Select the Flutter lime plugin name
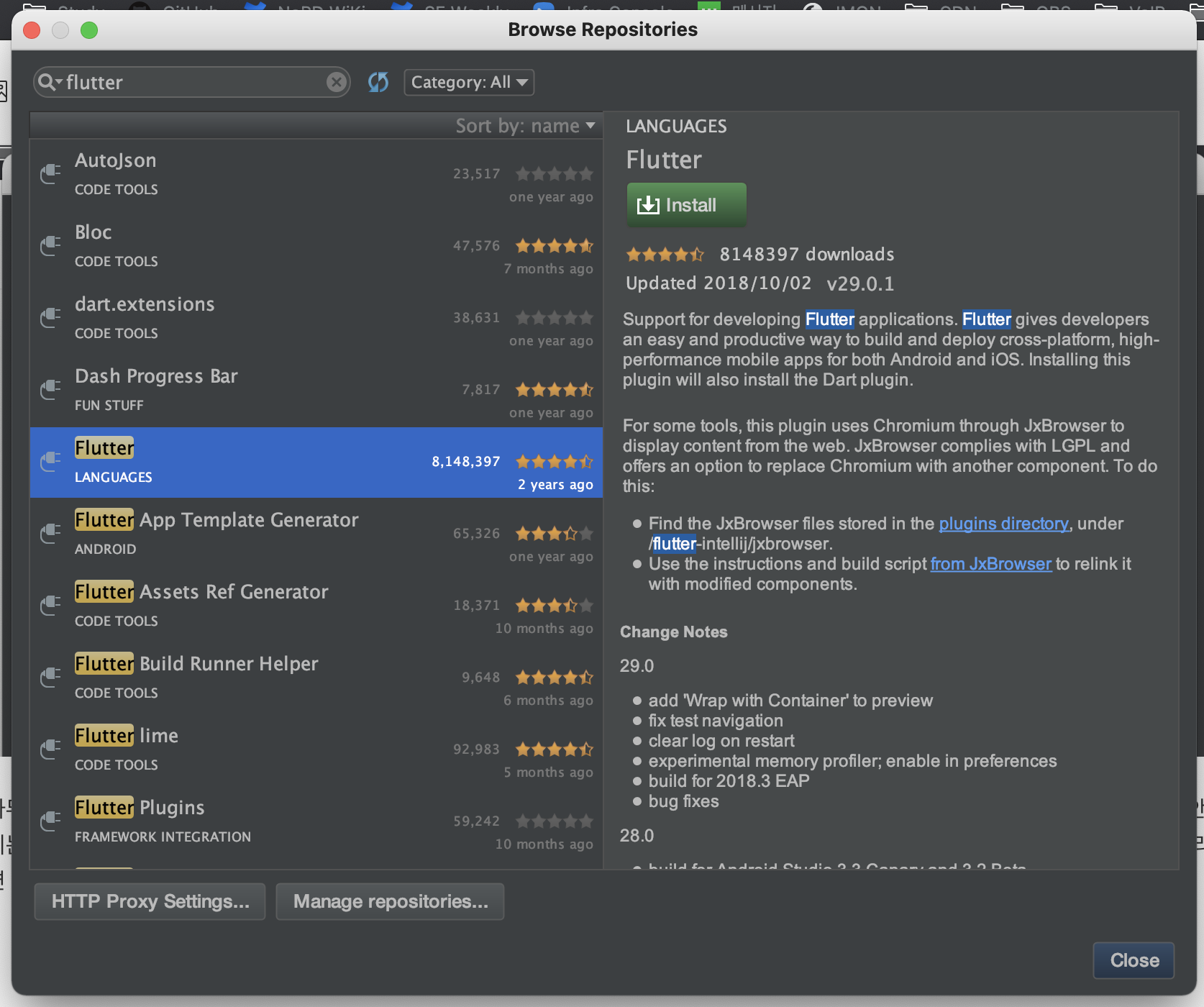 click(127, 736)
